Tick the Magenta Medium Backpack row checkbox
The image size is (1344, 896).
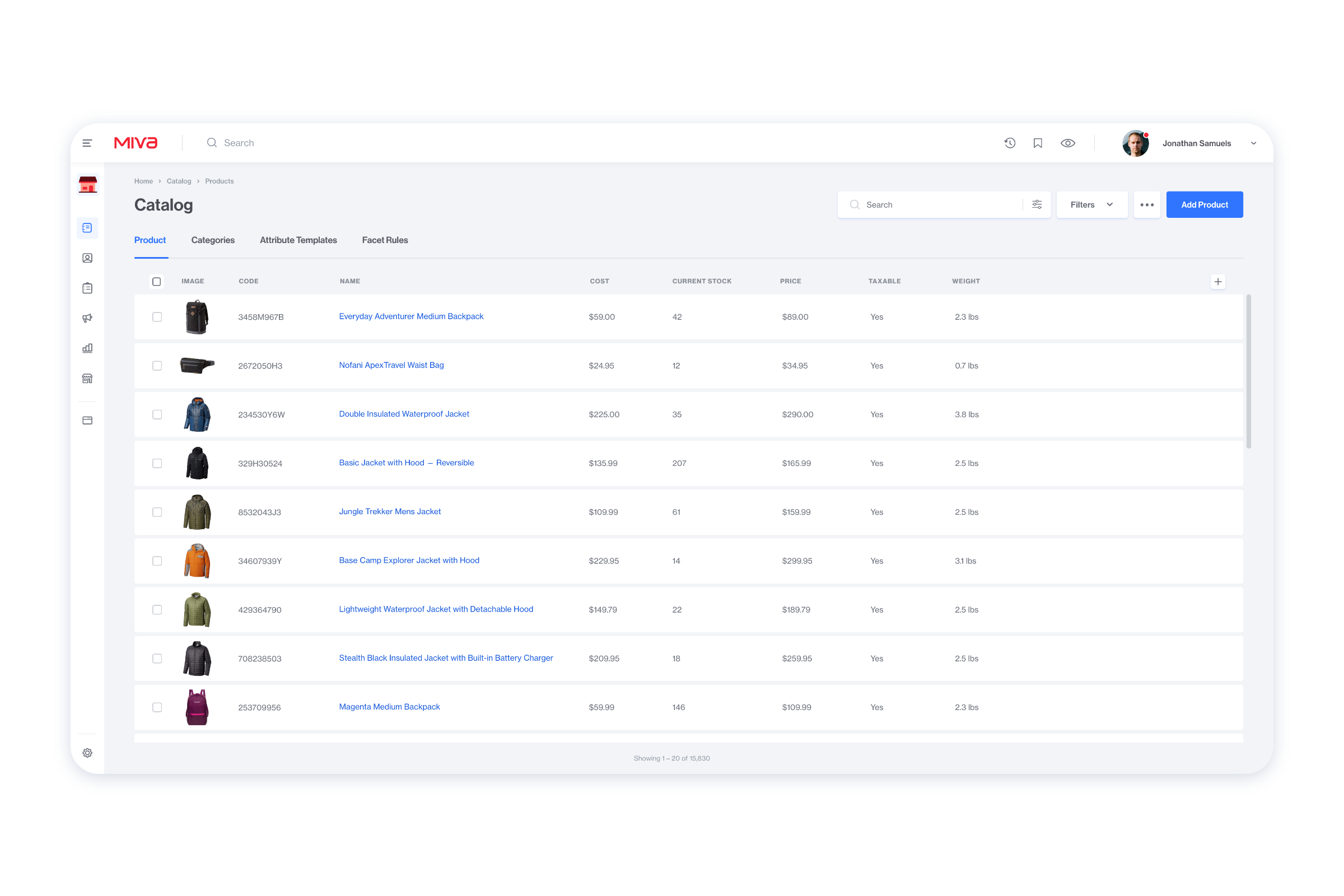157,707
